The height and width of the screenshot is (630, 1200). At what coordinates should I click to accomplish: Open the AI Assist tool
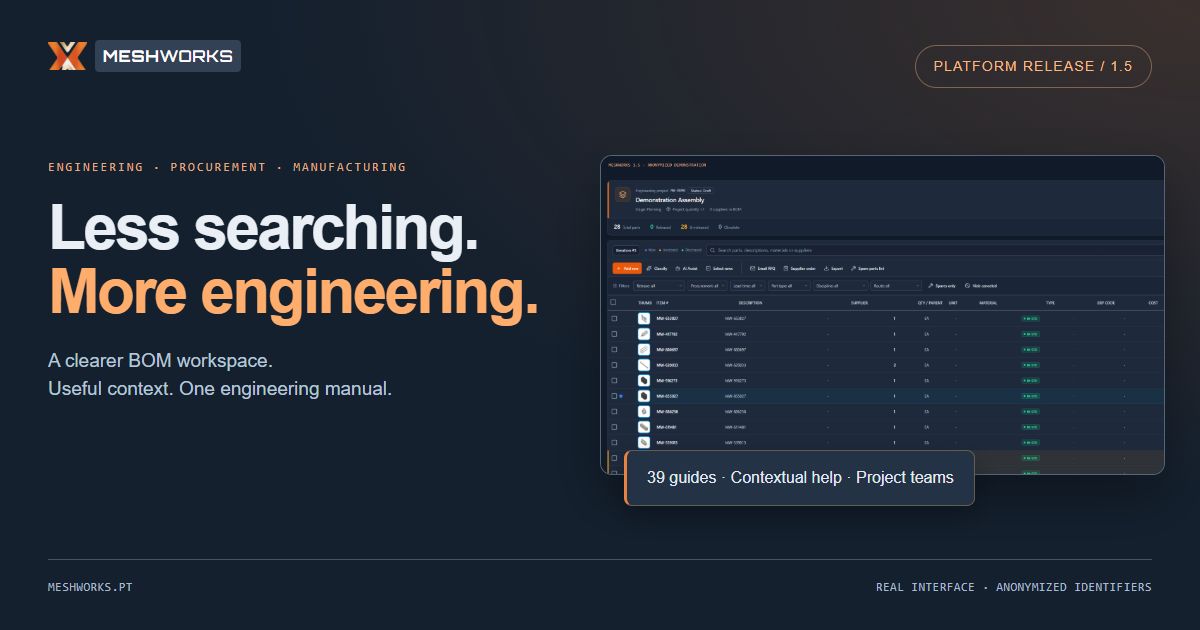[x=686, y=268]
